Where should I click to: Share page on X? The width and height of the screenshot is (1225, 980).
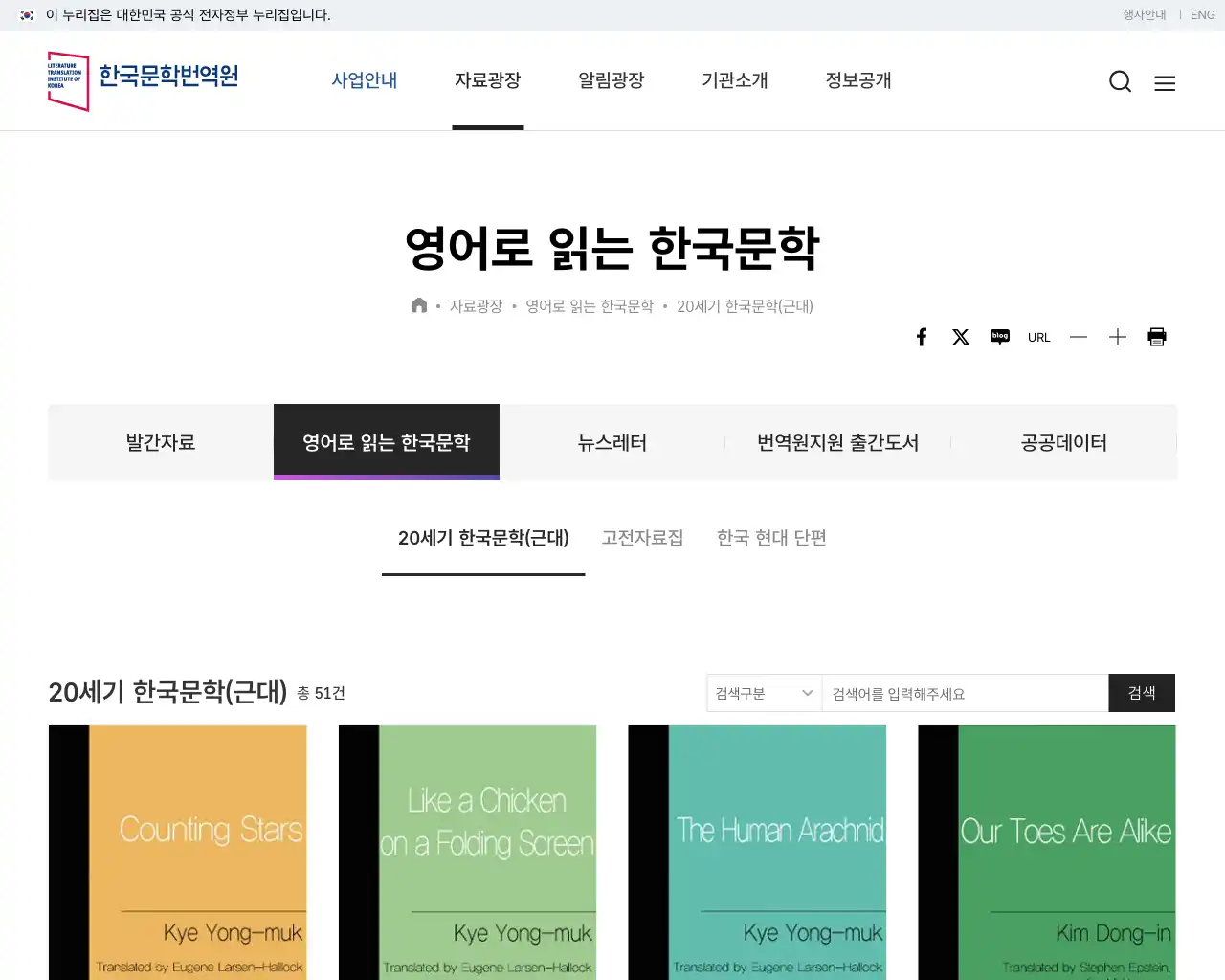click(x=961, y=337)
